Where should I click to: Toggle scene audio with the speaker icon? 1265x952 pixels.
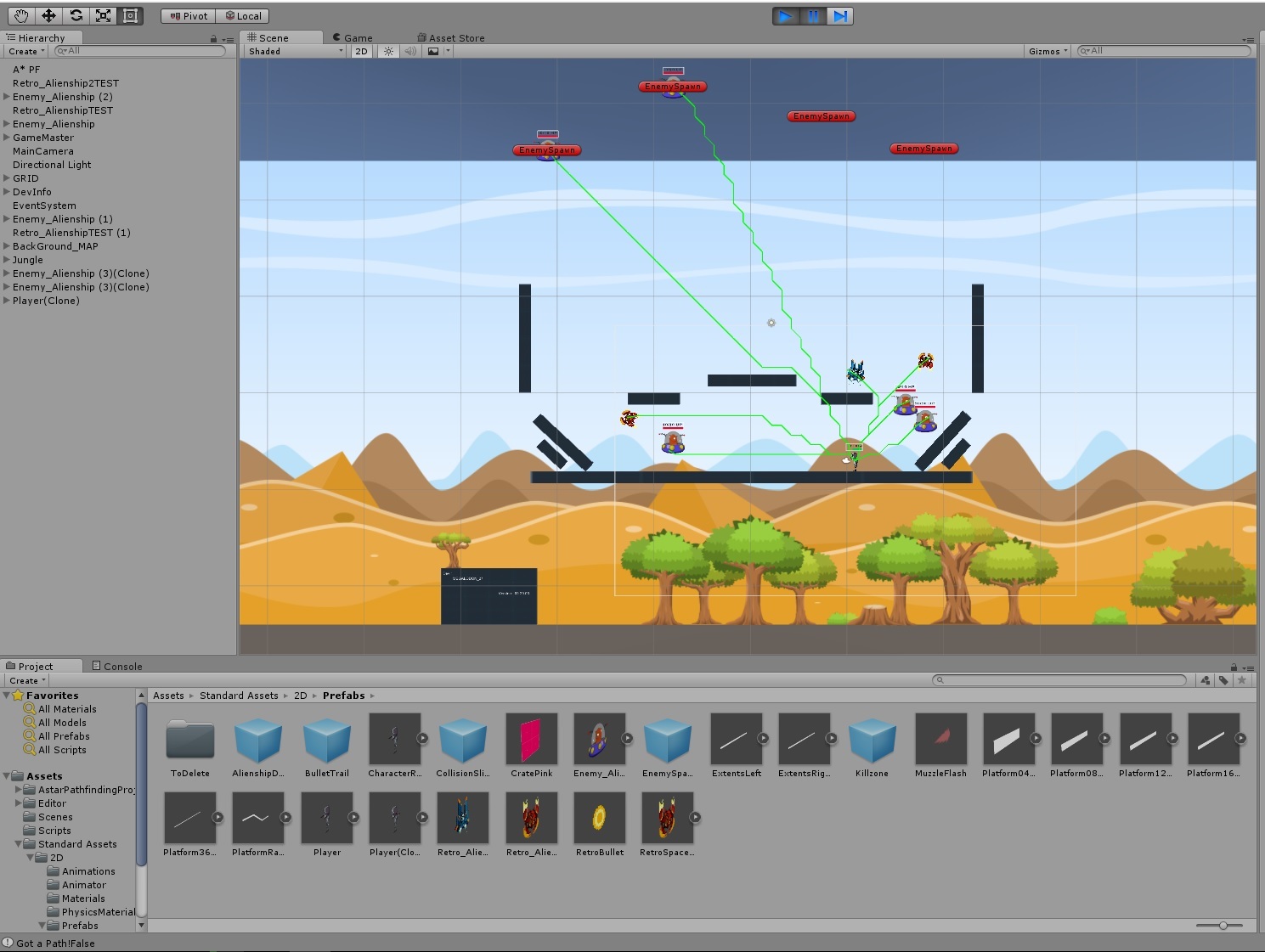410,51
